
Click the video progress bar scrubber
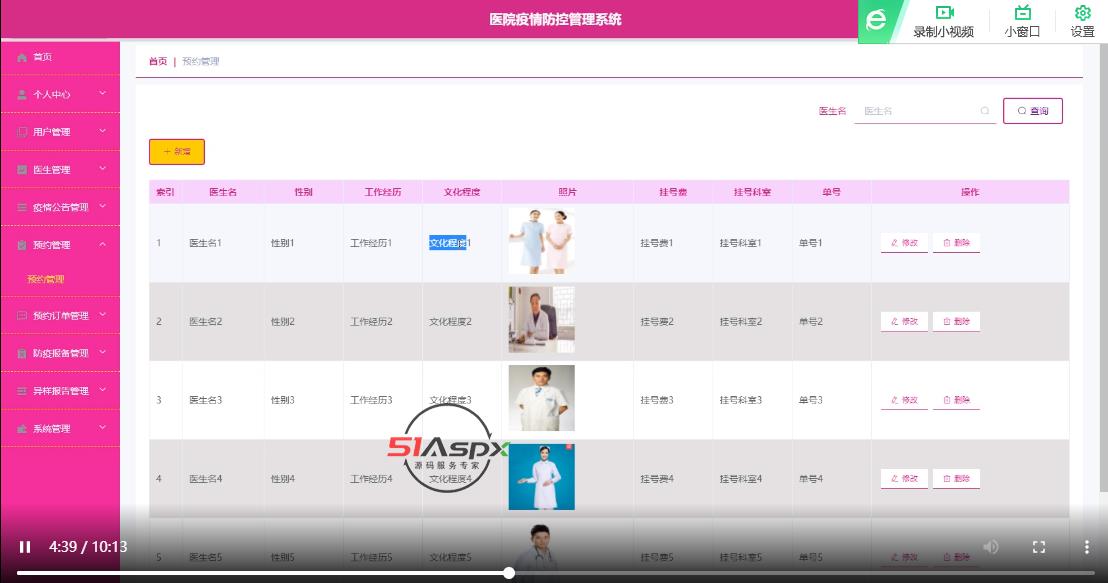pos(509,573)
